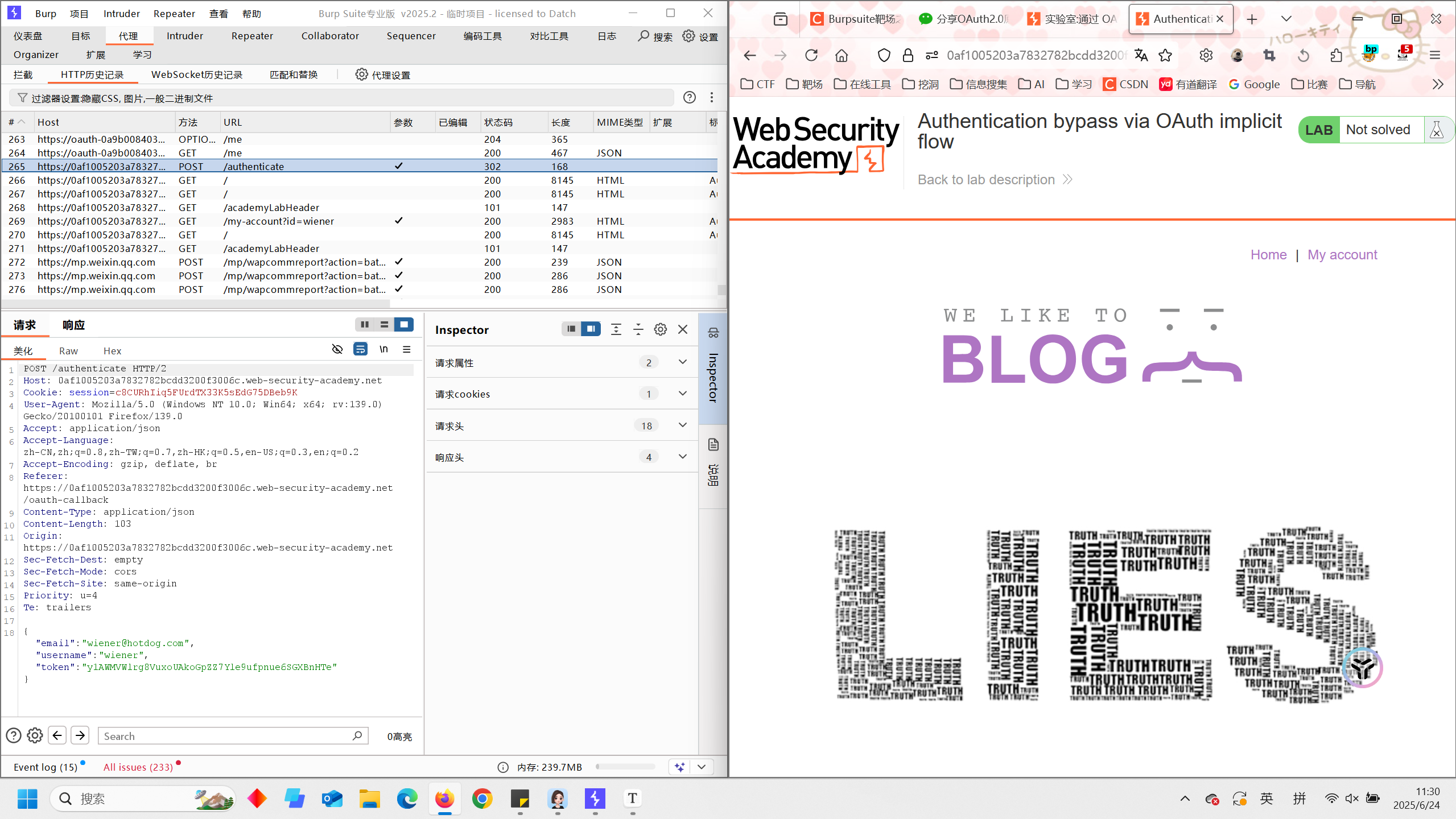Click the filter funnel icon
This screenshot has width=1456, height=819.
22,98
